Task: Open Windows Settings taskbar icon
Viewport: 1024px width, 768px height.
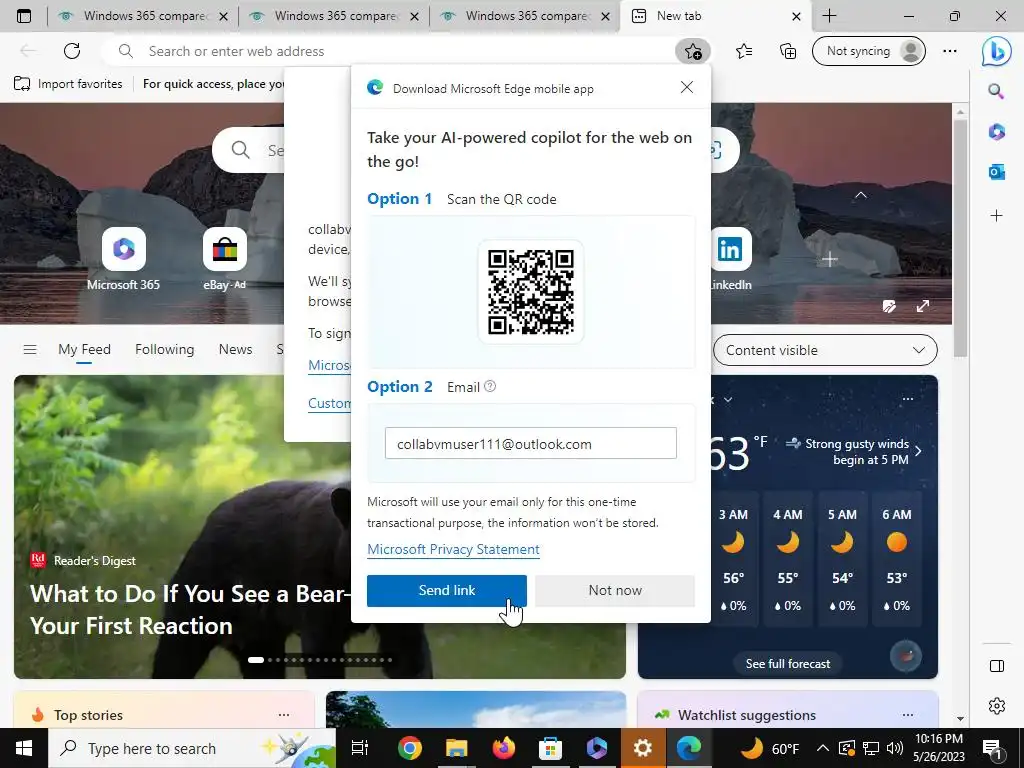Action: 643,748
